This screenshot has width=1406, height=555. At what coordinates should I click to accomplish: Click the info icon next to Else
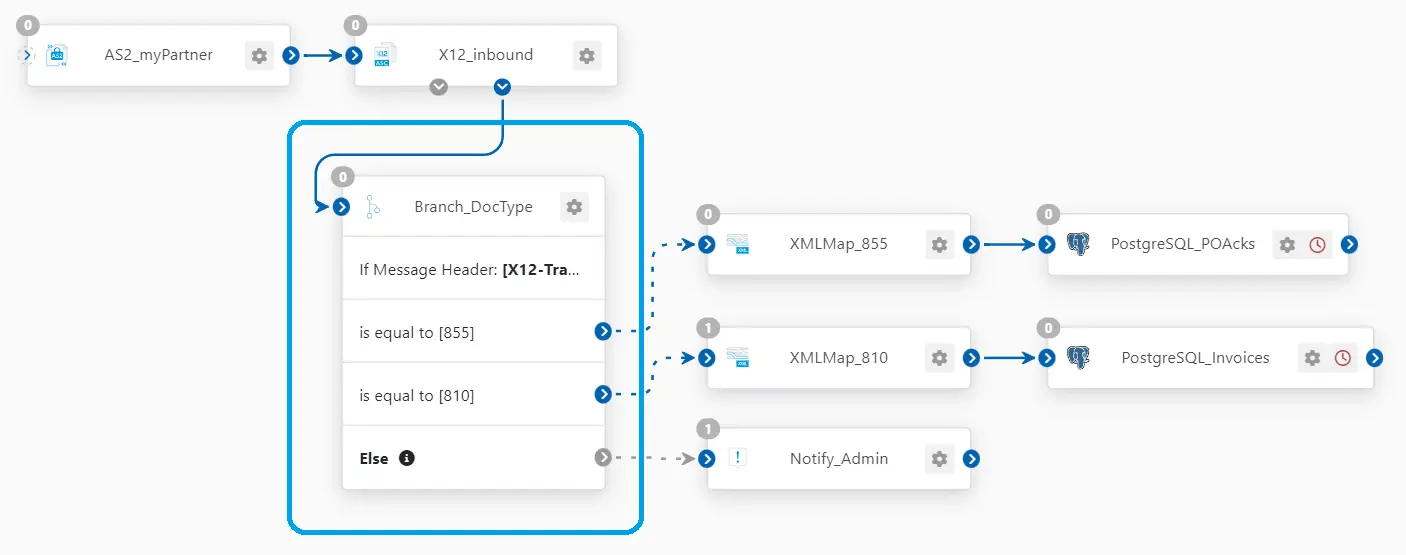pyautogui.click(x=406, y=458)
